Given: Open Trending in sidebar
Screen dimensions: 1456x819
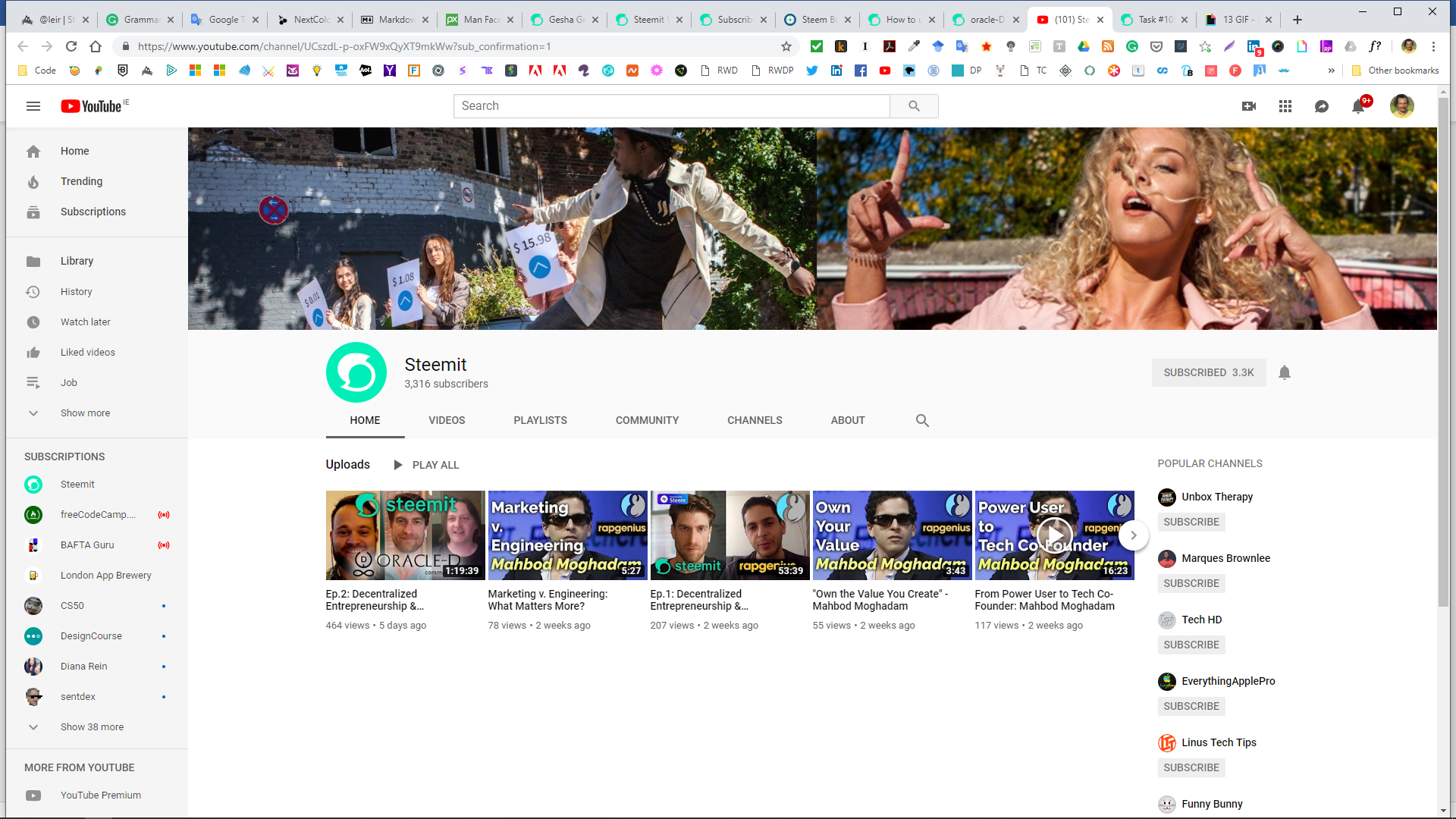Looking at the screenshot, I should (97, 181).
